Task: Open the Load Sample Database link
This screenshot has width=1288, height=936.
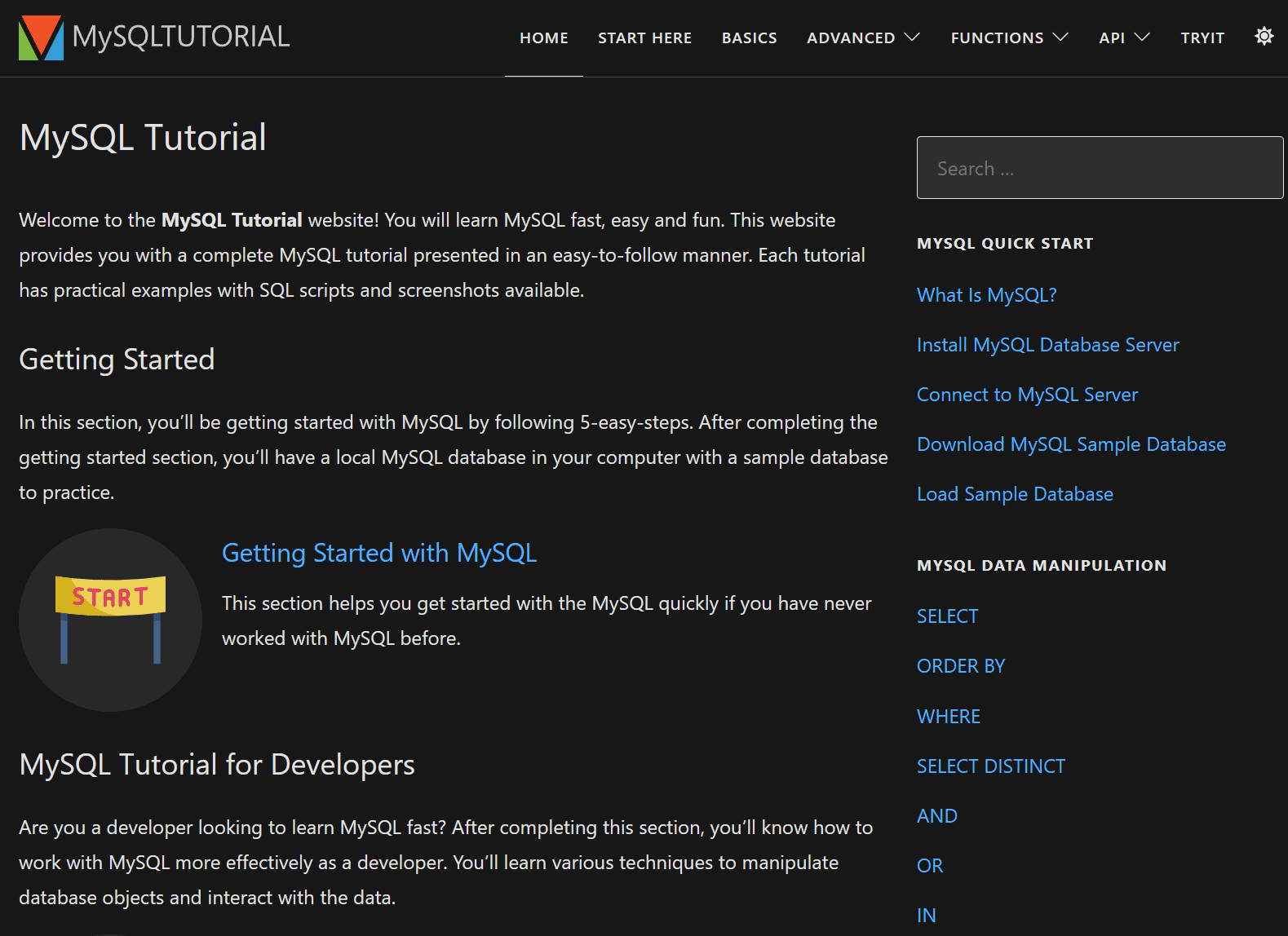Action: tap(1015, 494)
